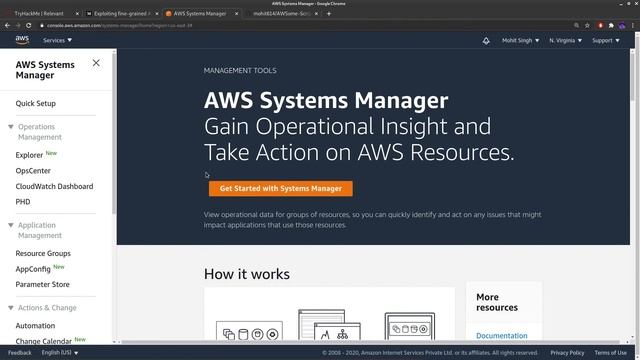640x360 pixels.
Task: Open the Services dropdown
Action: point(58,40)
